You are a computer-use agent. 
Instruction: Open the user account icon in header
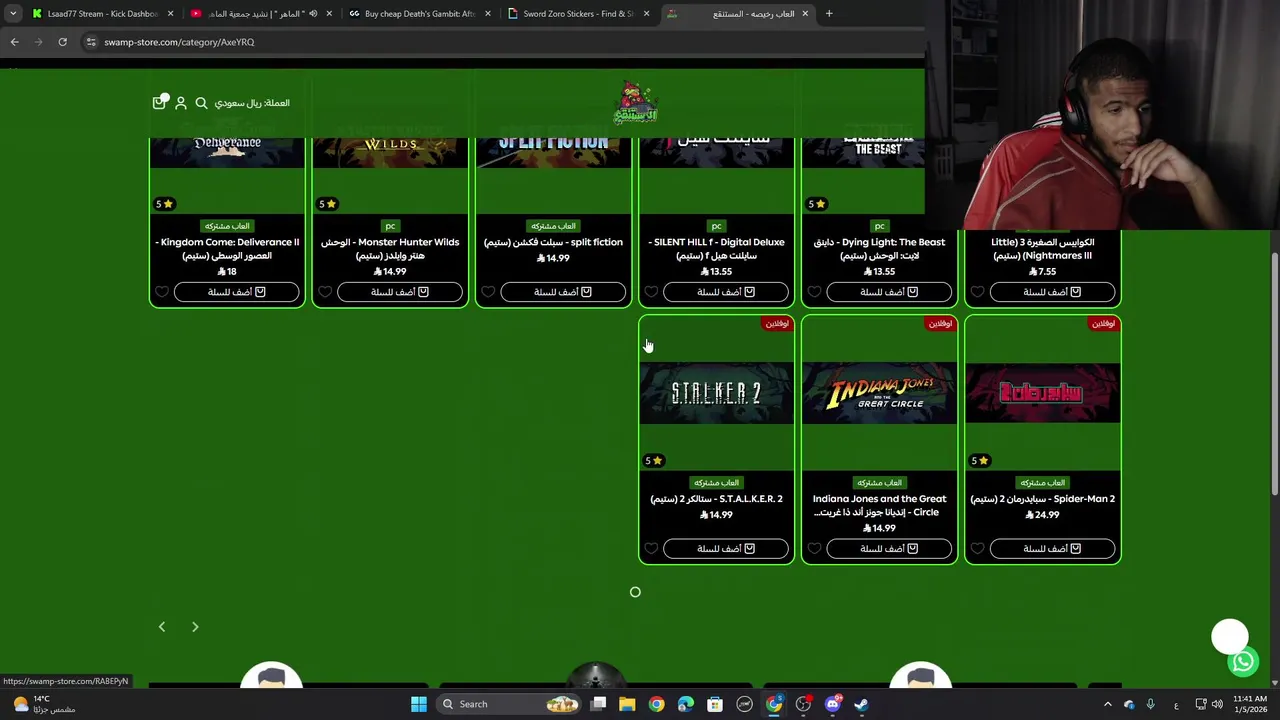181,103
